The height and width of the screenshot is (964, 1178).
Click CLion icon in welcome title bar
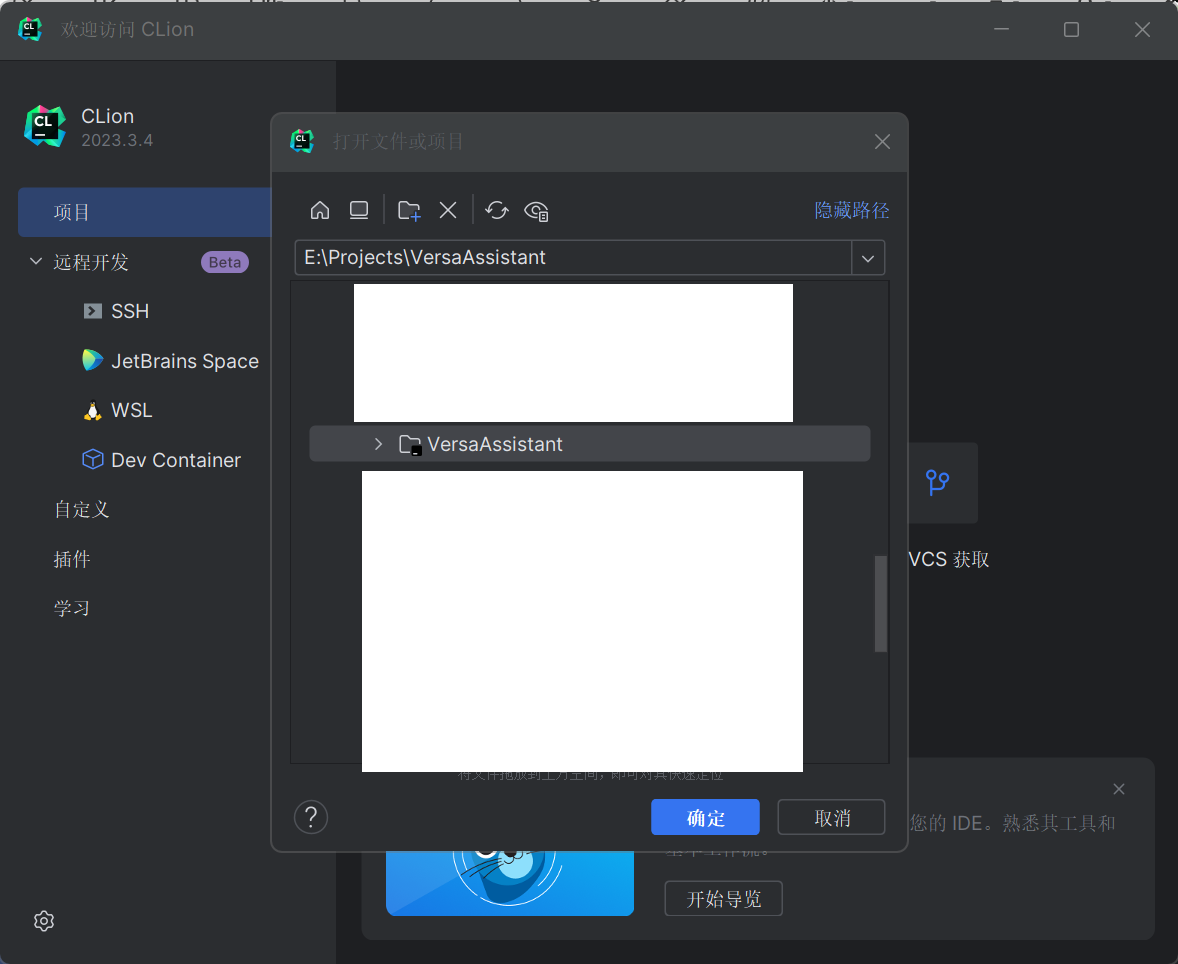(x=30, y=29)
